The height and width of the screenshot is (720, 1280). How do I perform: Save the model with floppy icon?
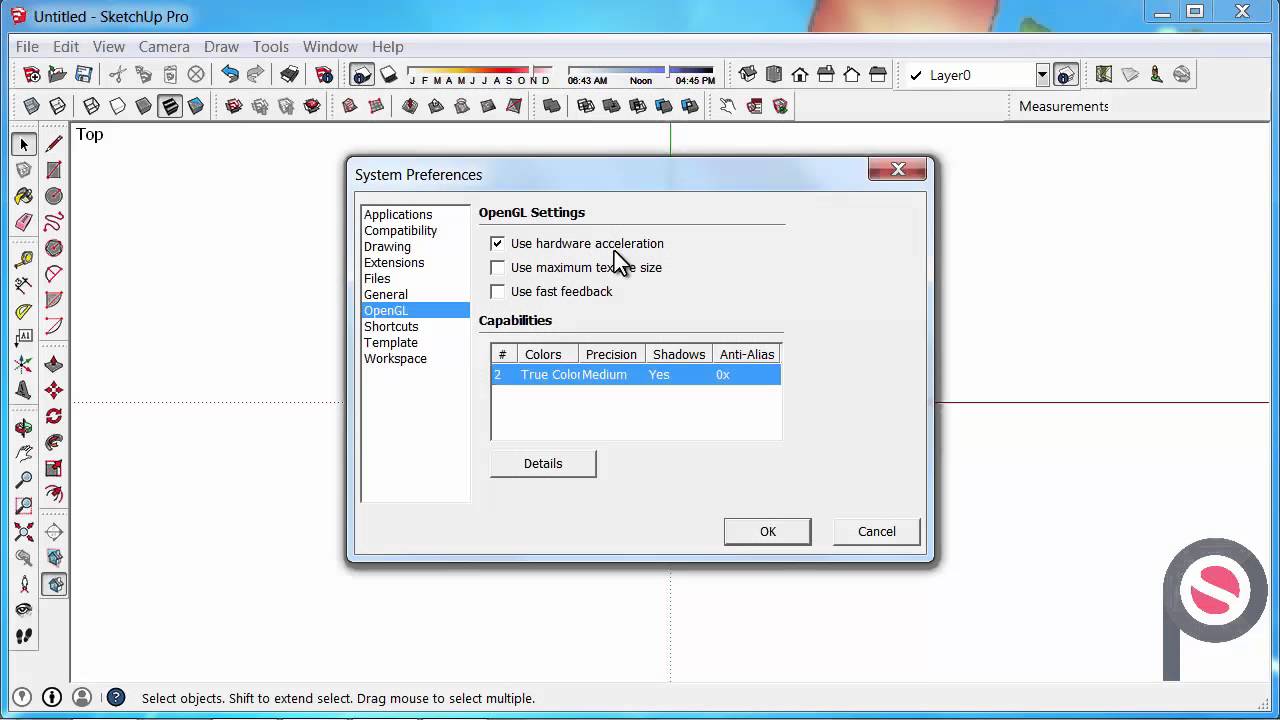(84, 75)
